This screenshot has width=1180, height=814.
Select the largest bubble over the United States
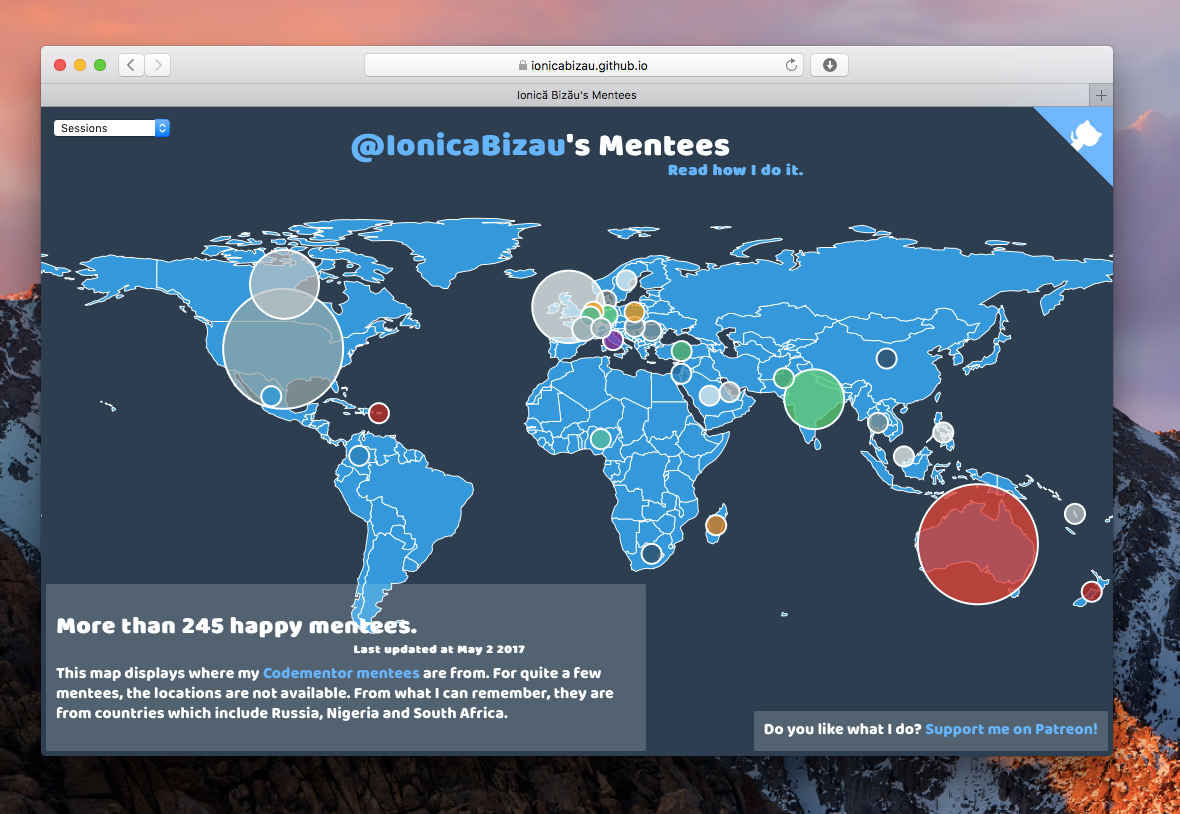283,349
